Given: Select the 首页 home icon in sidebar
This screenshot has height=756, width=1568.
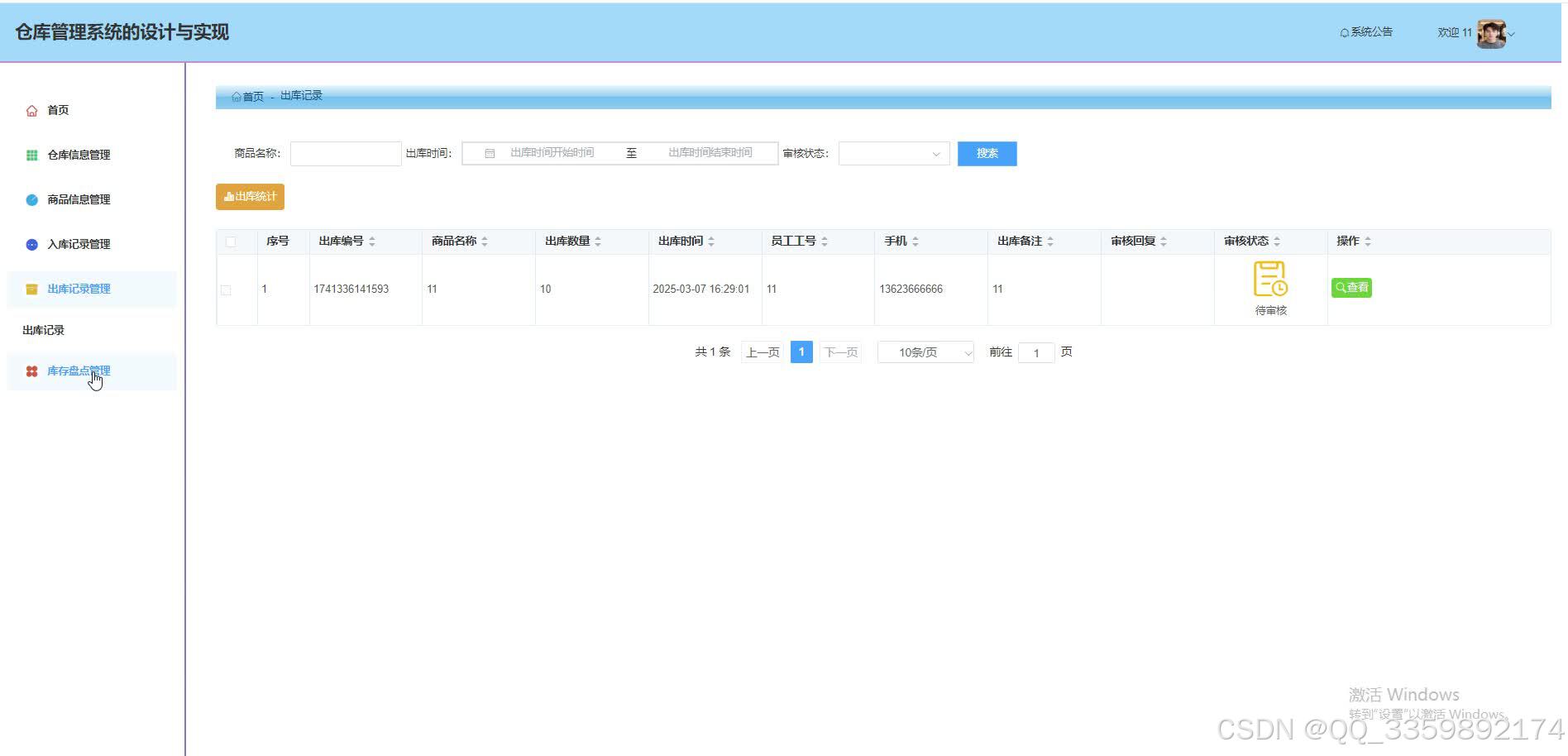Looking at the screenshot, I should (31, 110).
